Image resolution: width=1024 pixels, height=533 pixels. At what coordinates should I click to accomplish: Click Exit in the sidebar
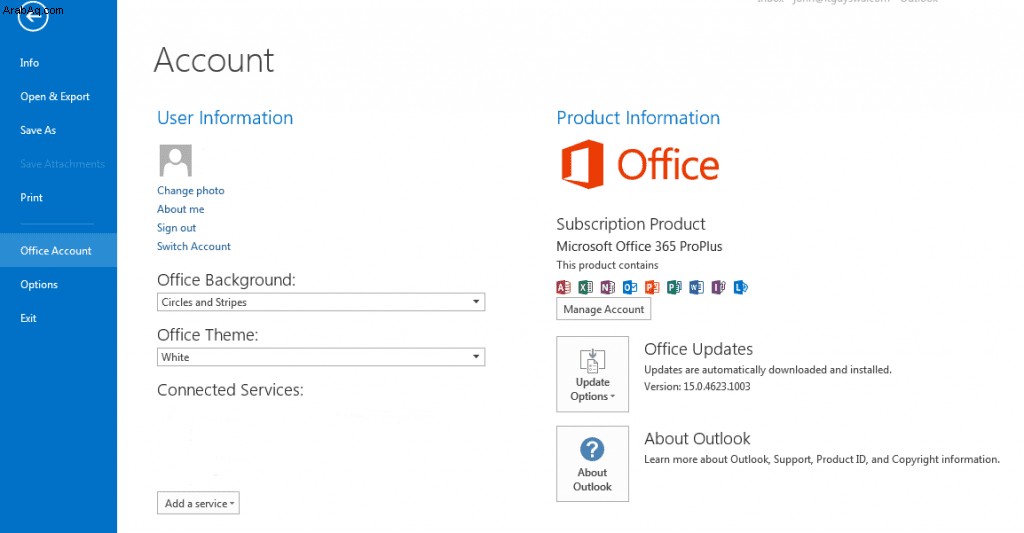pyautogui.click(x=28, y=318)
